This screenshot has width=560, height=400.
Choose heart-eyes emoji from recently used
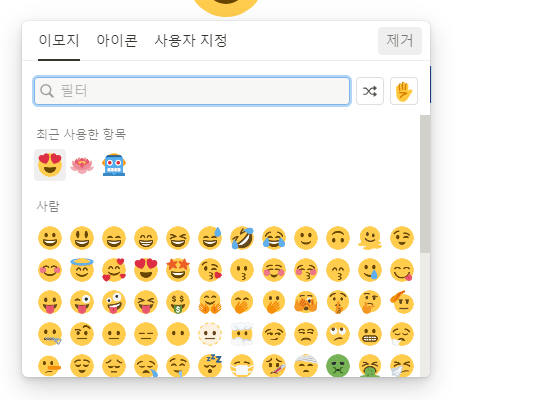pyautogui.click(x=50, y=165)
